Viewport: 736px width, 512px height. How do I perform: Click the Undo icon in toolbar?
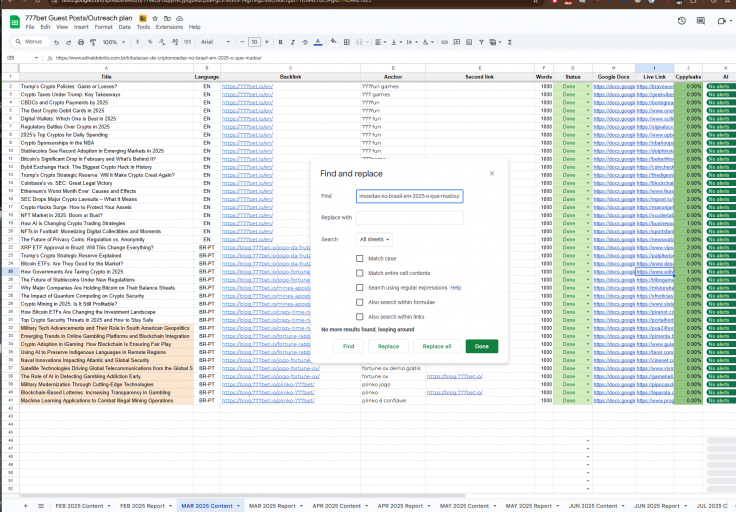point(56,42)
